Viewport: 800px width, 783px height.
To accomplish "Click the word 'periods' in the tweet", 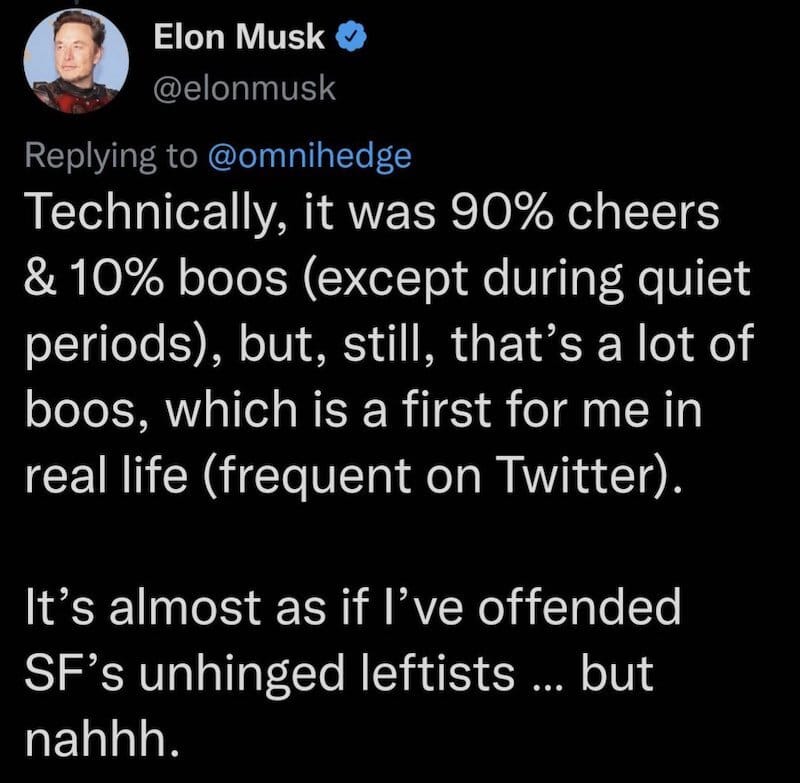I will (x=105, y=346).
